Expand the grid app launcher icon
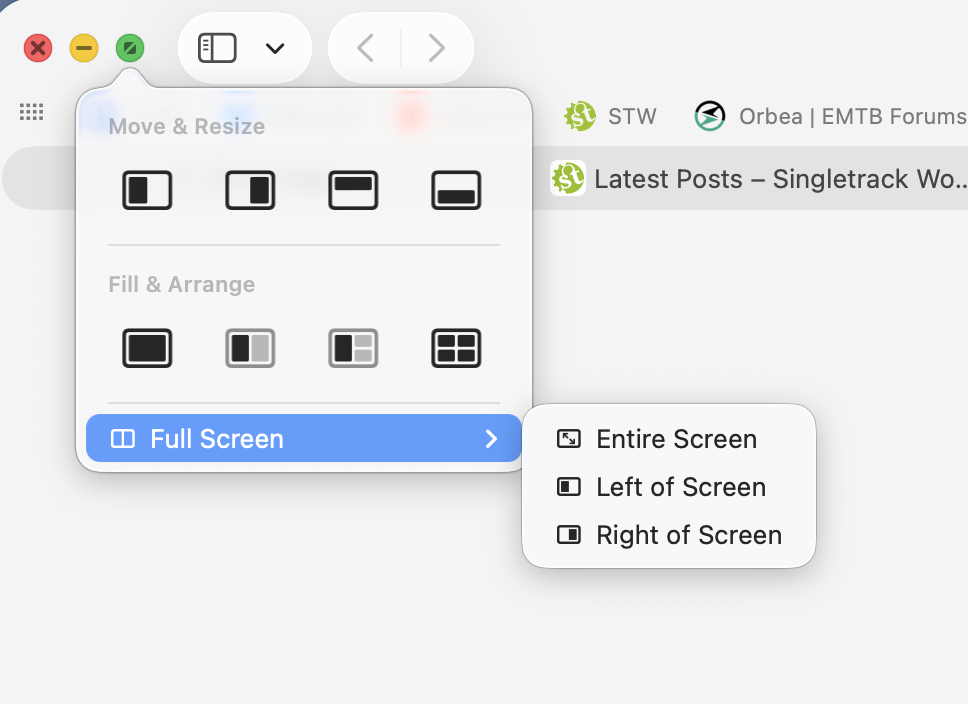968x704 pixels. tap(31, 111)
